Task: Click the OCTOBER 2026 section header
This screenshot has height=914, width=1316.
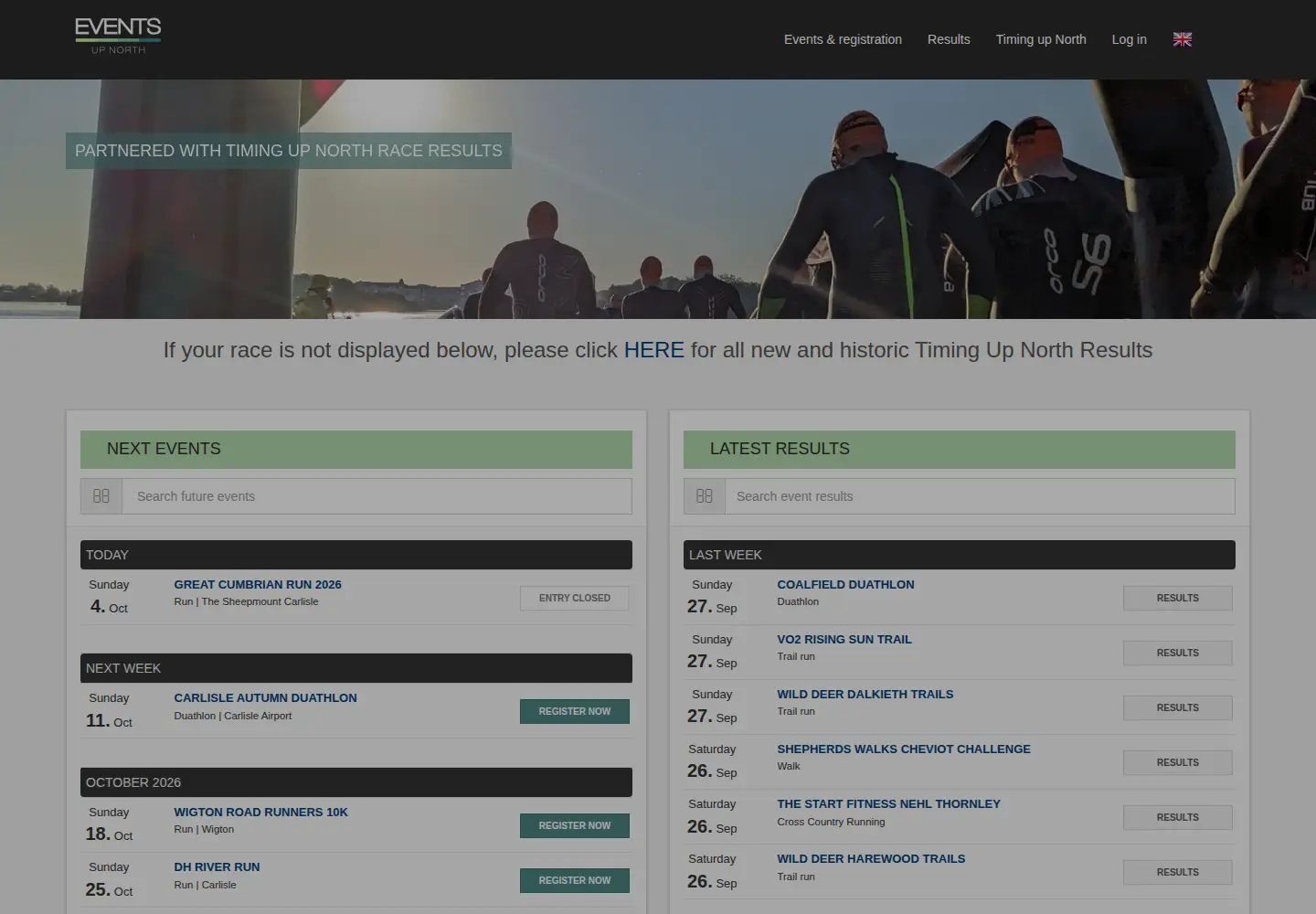Action: click(x=356, y=782)
